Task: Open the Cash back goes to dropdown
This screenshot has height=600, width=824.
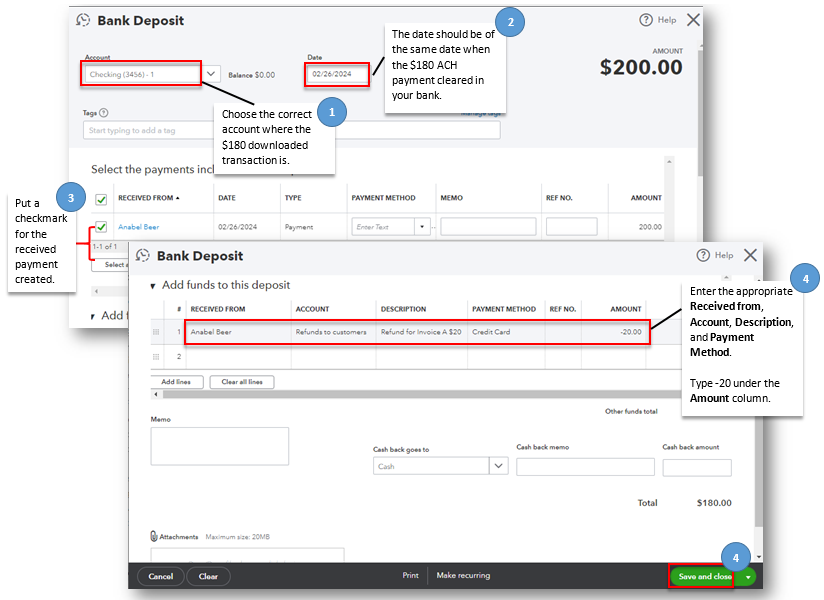Action: point(497,465)
